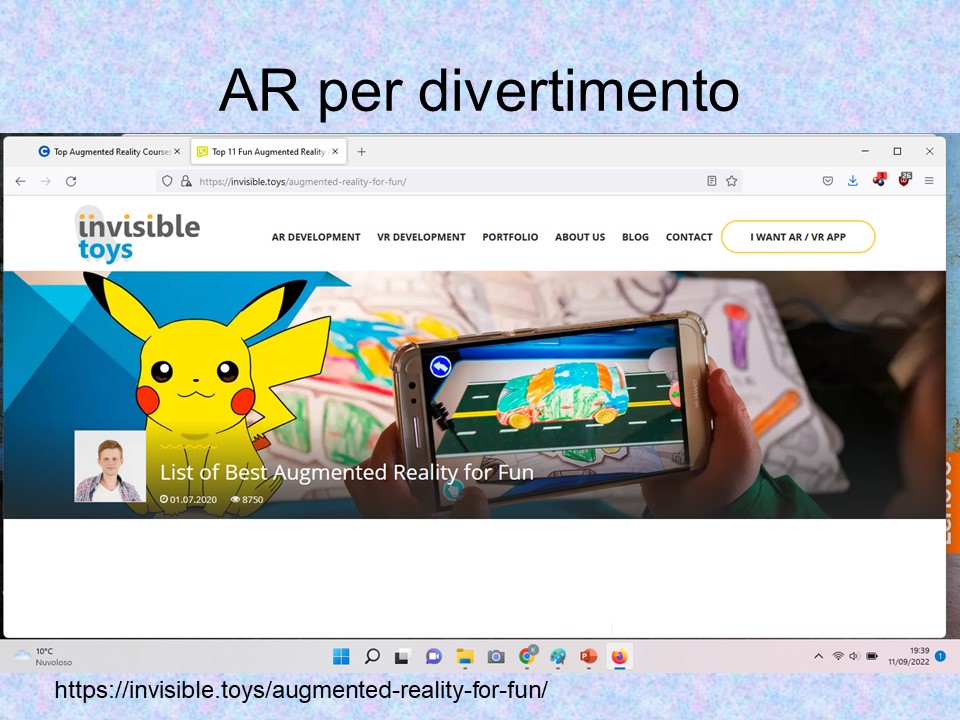The height and width of the screenshot is (720, 960).
Task: Click the battery tray icon
Action: (x=872, y=656)
